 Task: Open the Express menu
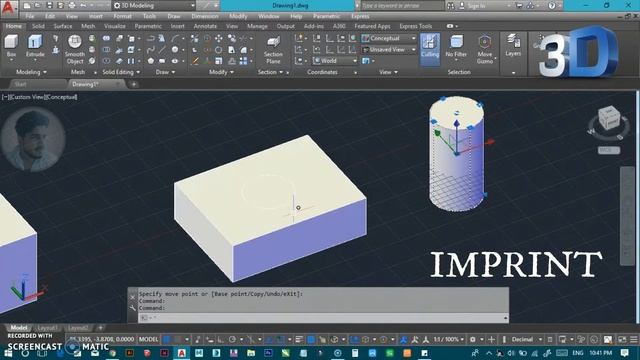click(360, 16)
